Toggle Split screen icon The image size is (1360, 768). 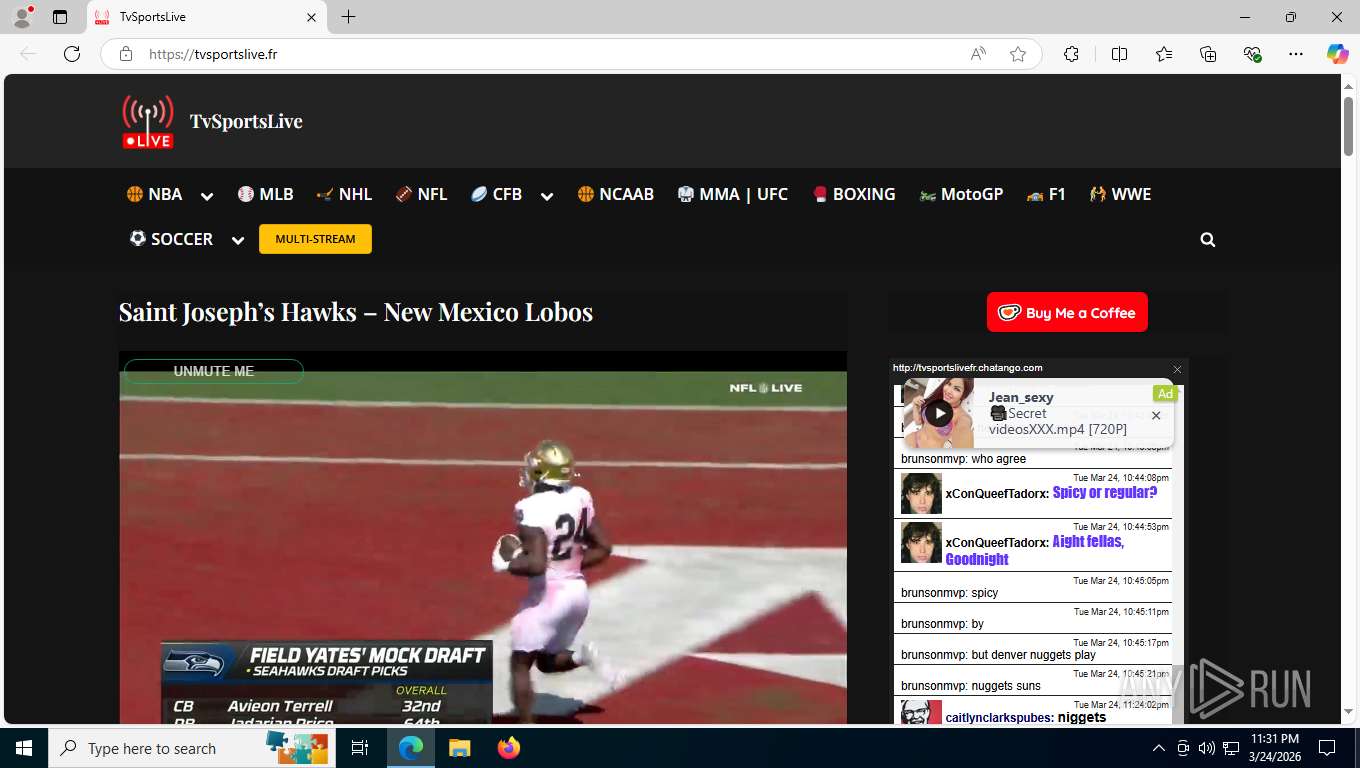coord(1119,54)
